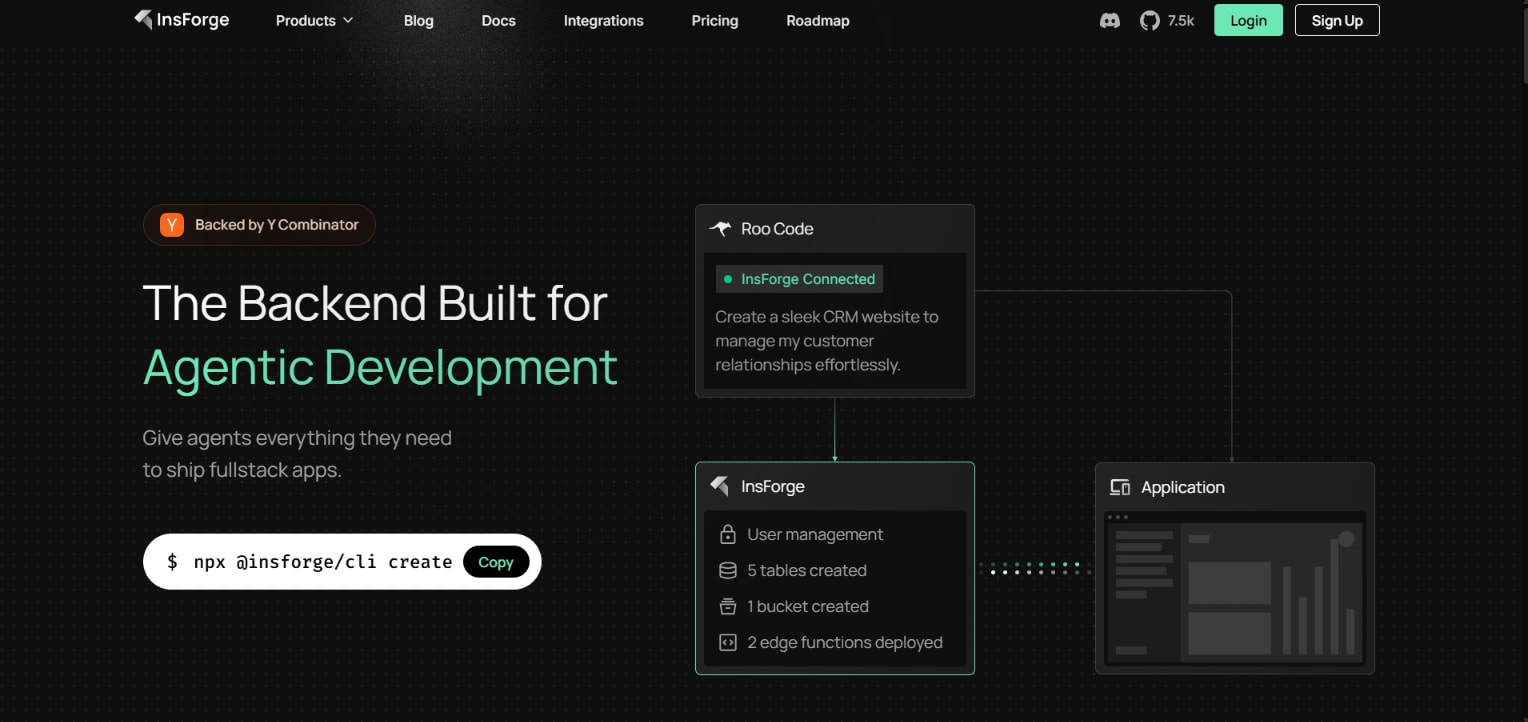Image resolution: width=1528 pixels, height=722 pixels.
Task: Open the GitHub icon link
Action: [1150, 20]
